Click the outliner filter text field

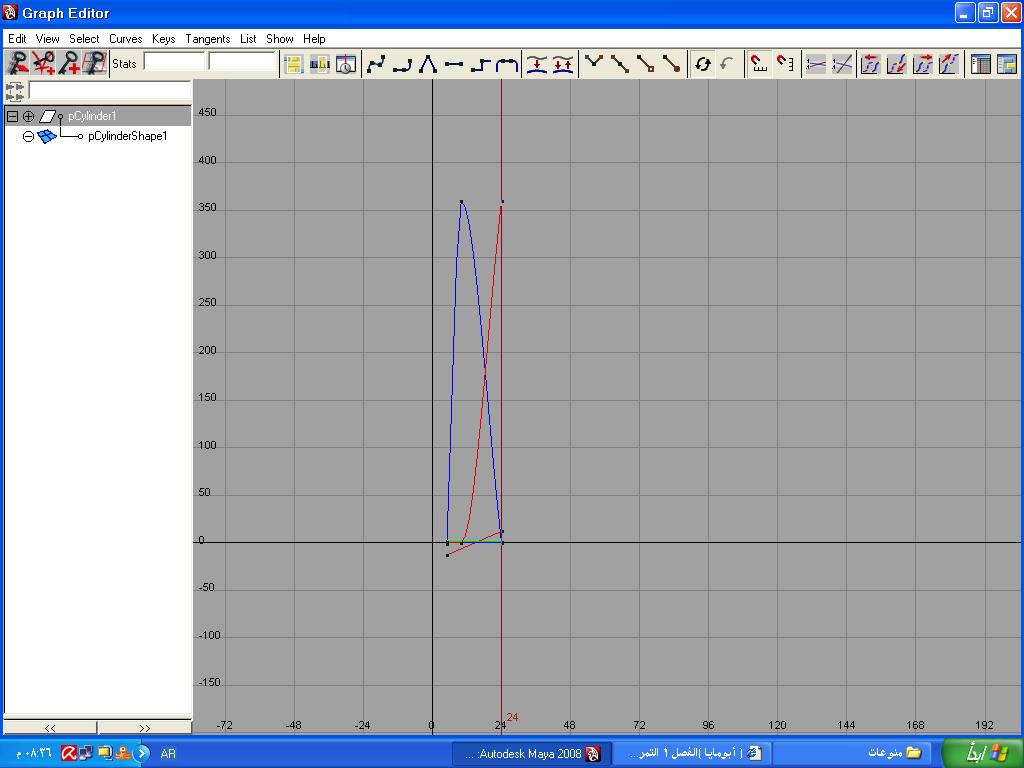(x=110, y=90)
